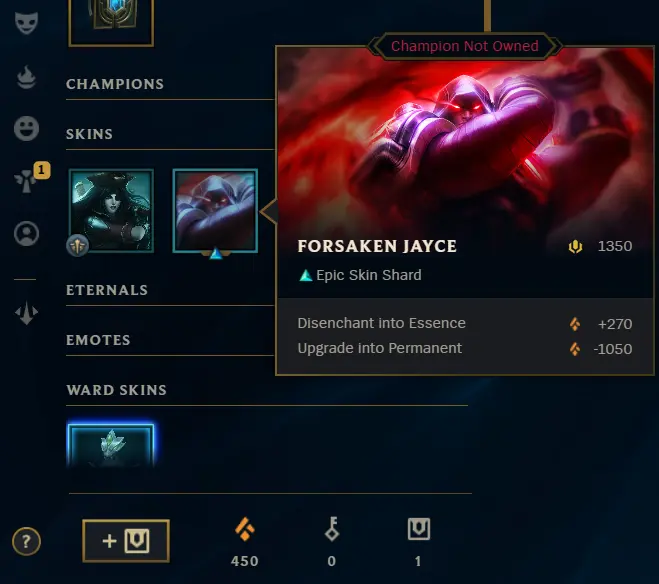This screenshot has height=584, width=659.
Task: Expand the Emotes section header
Action: 98,340
